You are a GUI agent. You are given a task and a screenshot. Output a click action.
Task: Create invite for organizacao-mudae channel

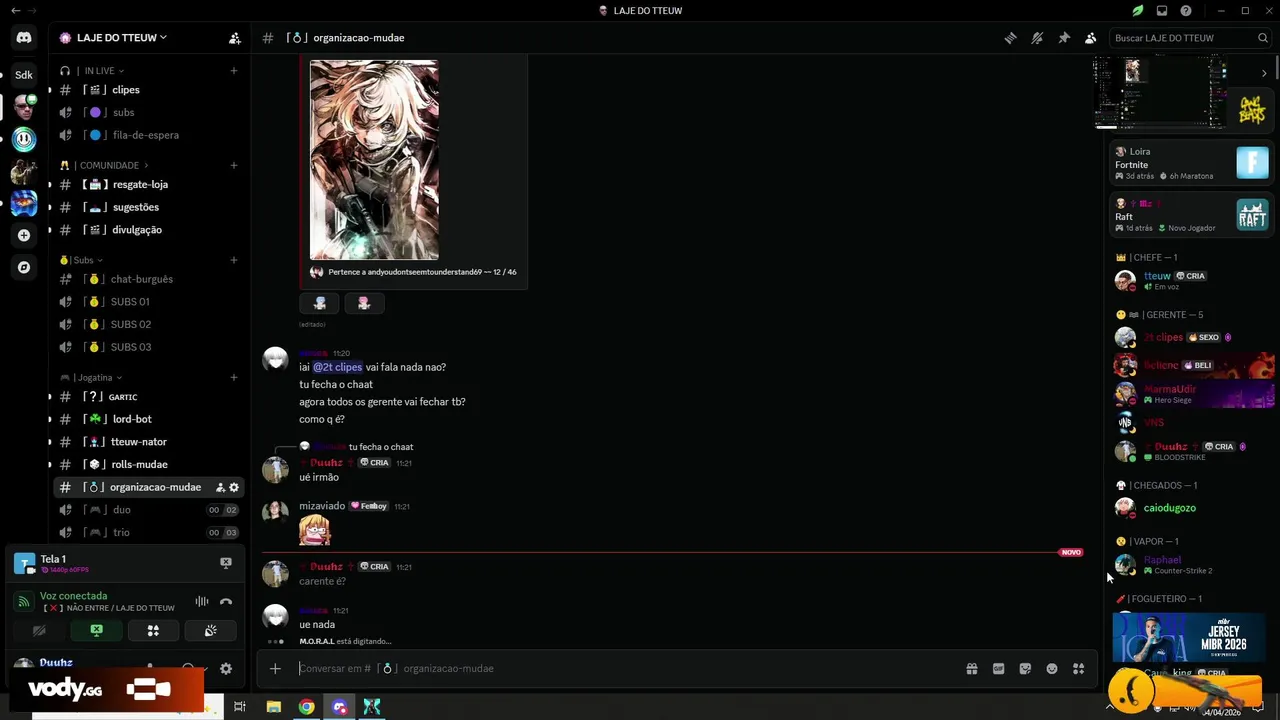pyautogui.click(x=220, y=487)
